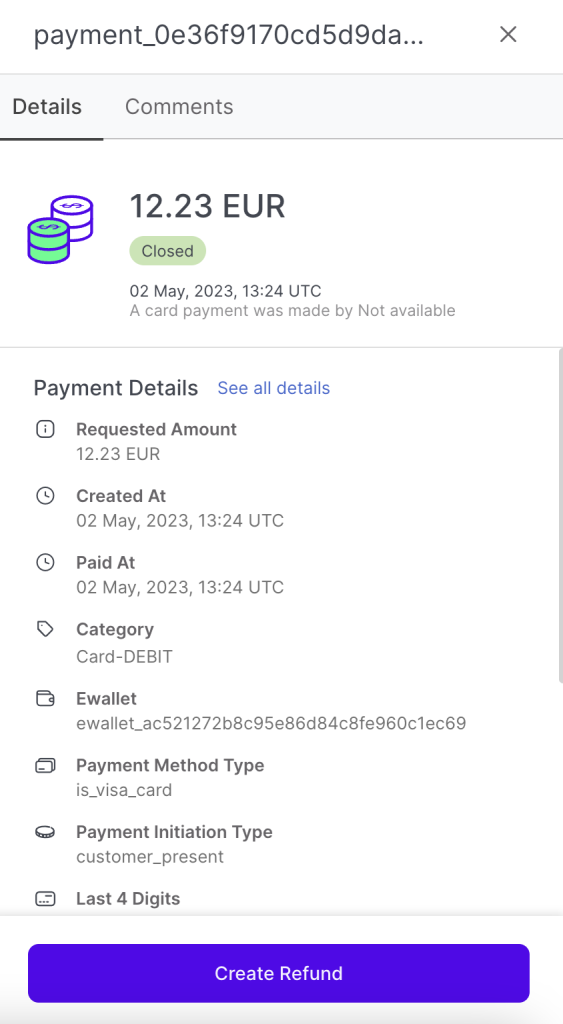The image size is (563, 1024).
Task: Click the clock icon beside Created At
Action: click(x=45, y=496)
